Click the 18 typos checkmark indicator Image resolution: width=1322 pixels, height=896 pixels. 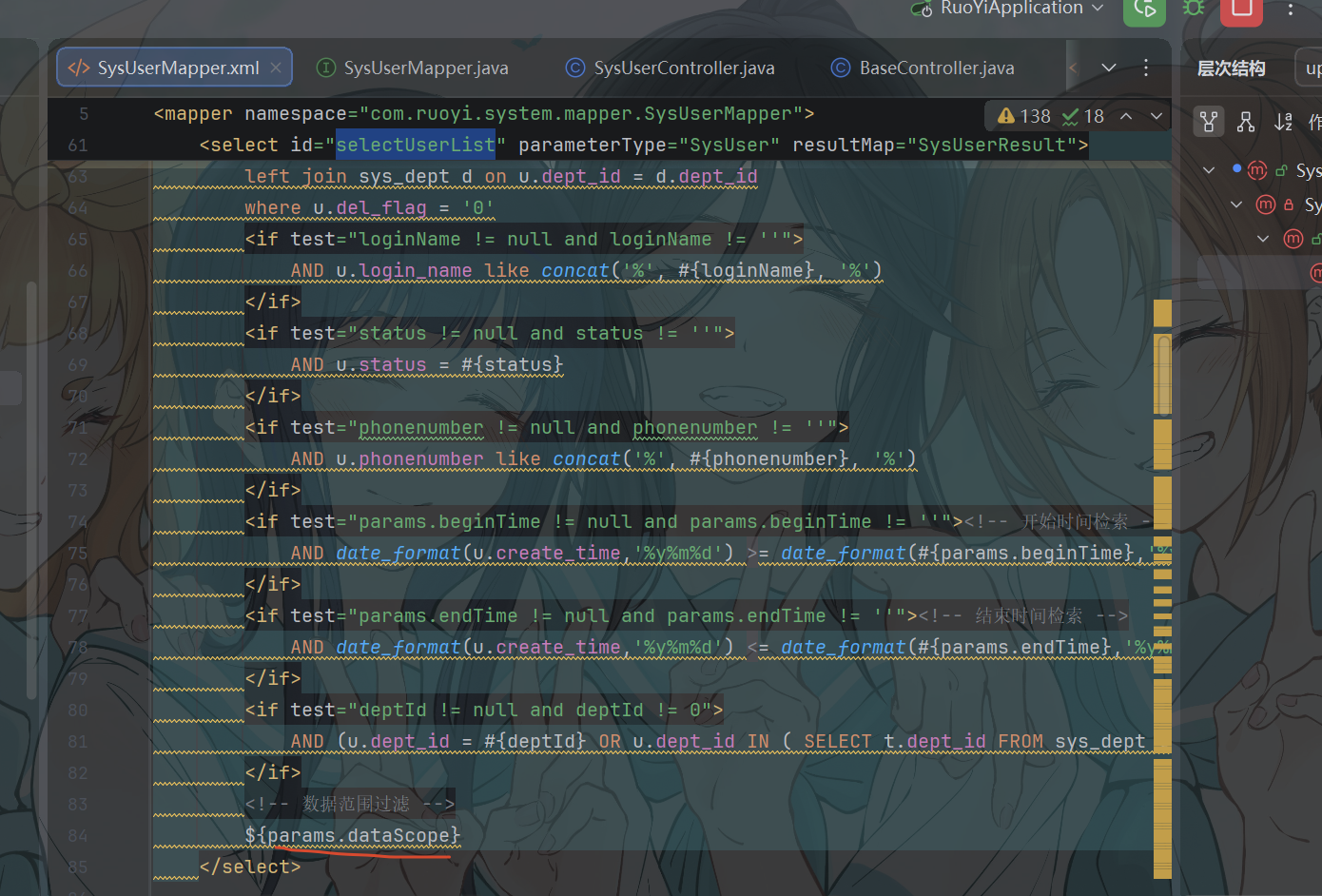coord(1083,116)
